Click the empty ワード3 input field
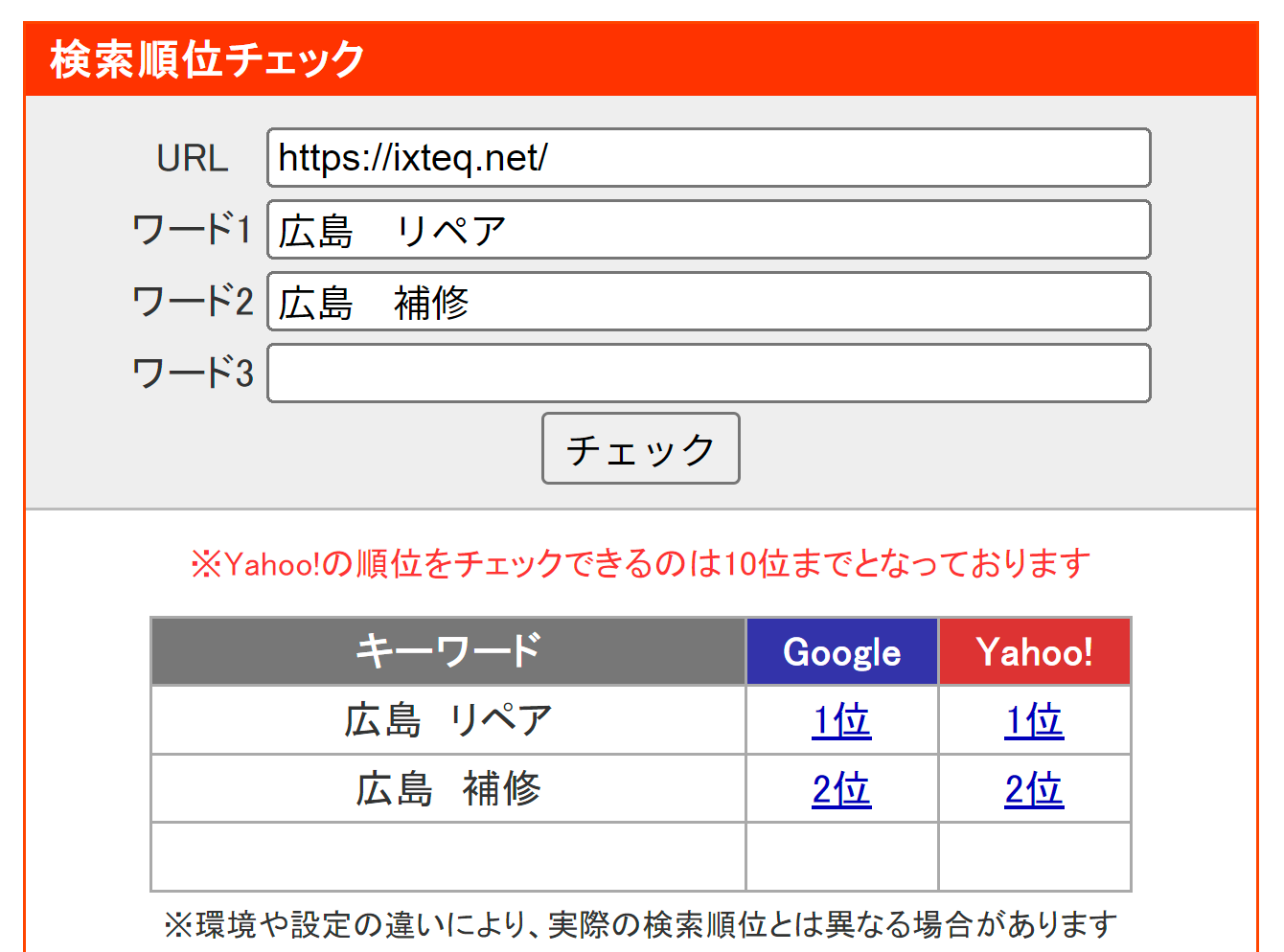 tap(708, 374)
